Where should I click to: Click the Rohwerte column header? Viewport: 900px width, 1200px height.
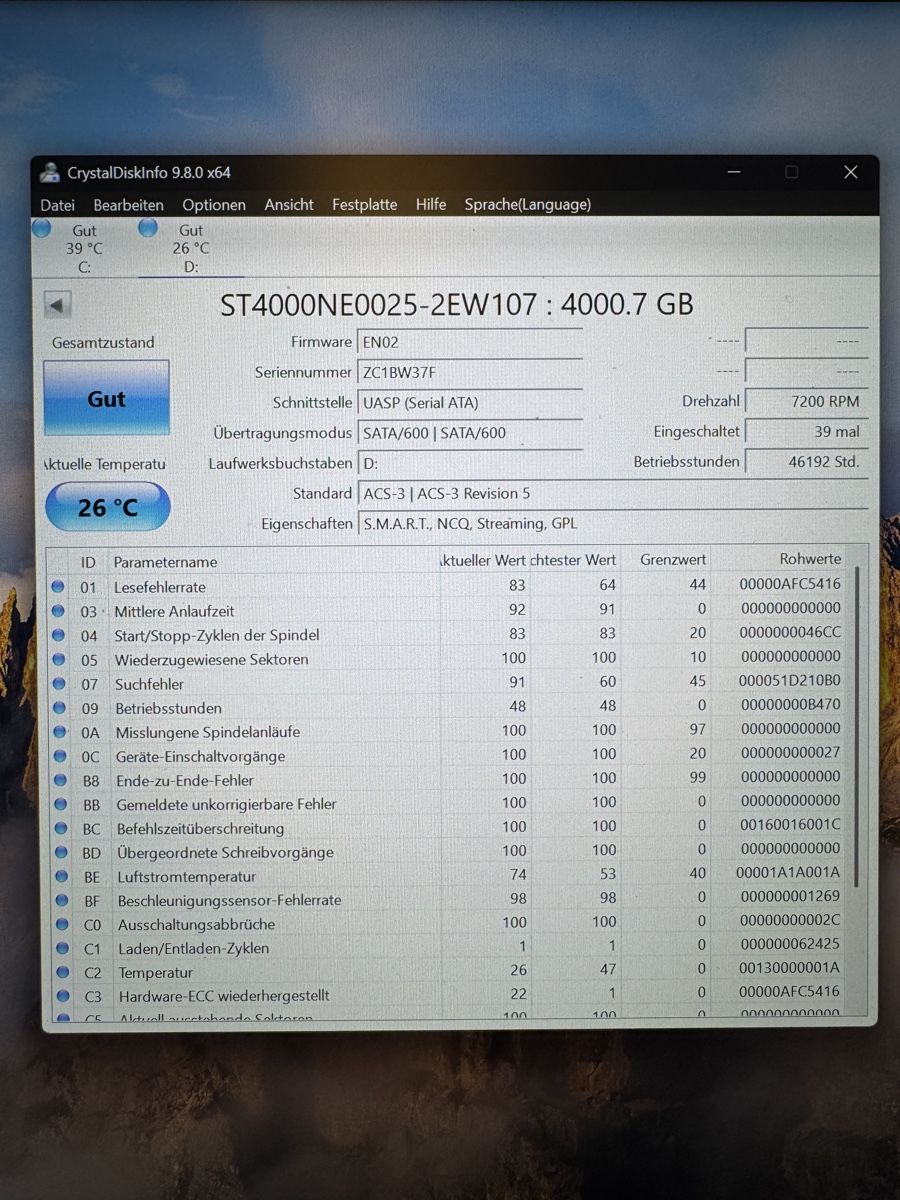(x=810, y=559)
